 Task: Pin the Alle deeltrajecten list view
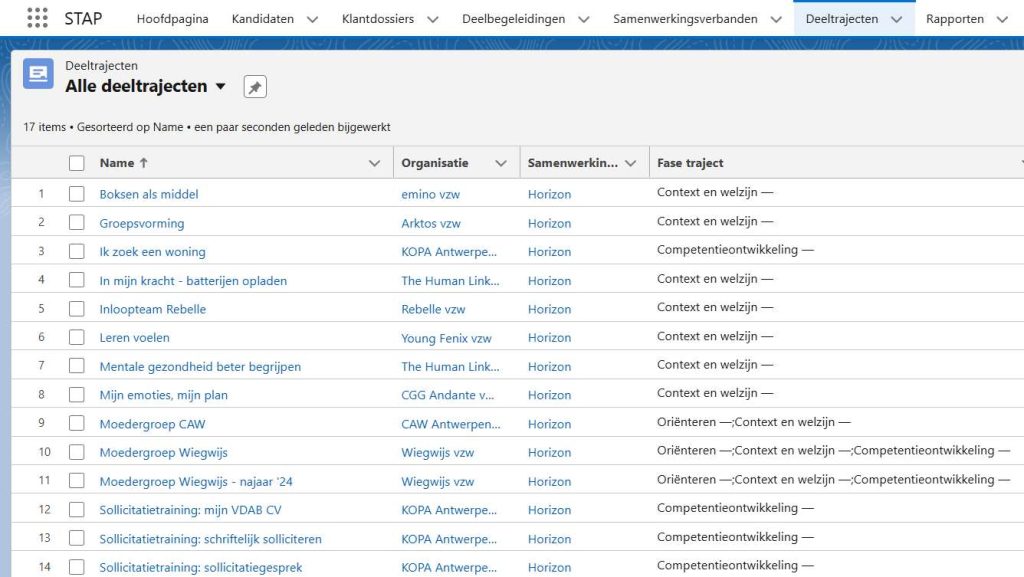pos(255,87)
